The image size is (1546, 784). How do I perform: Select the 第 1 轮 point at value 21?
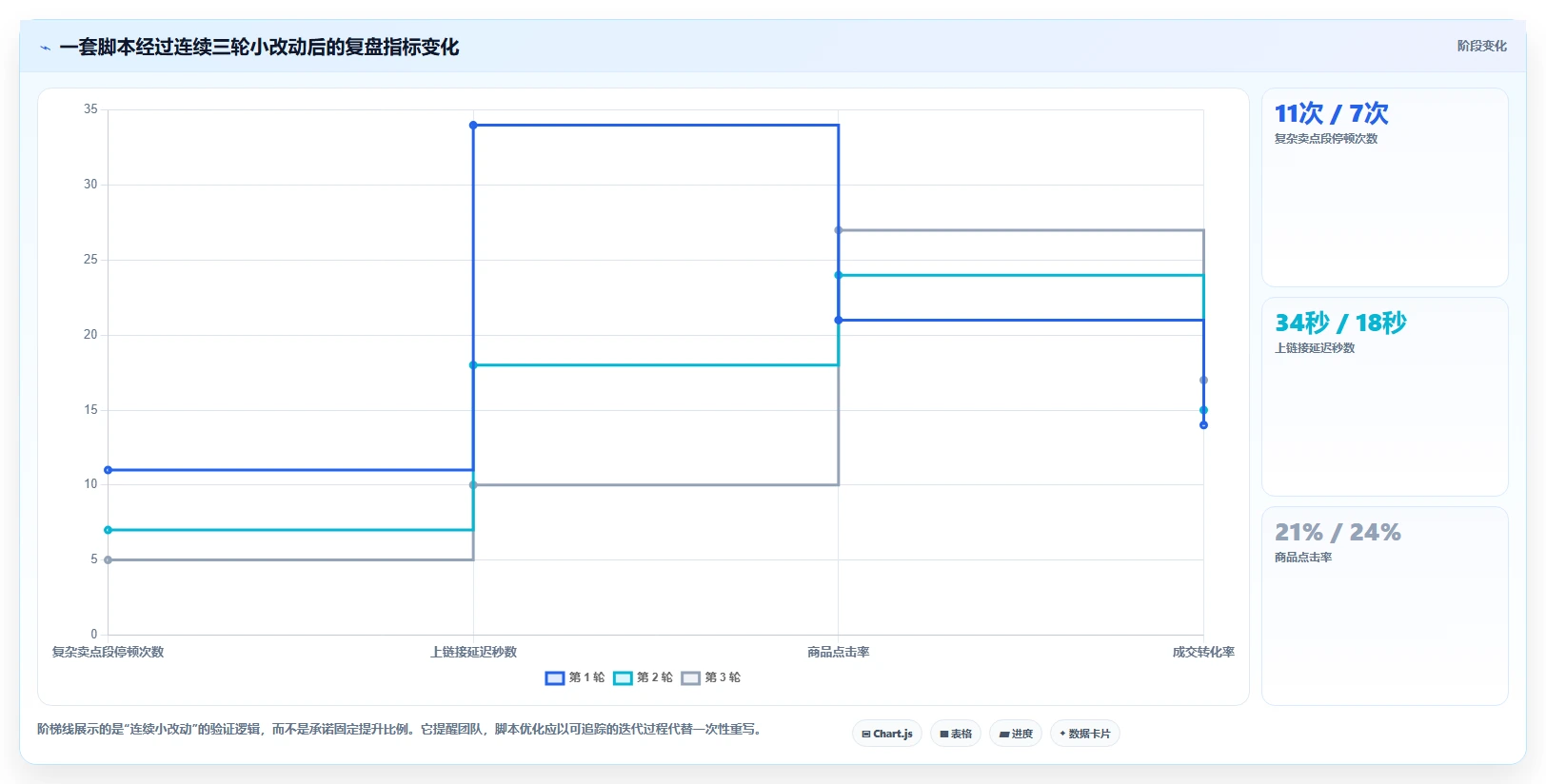(839, 320)
